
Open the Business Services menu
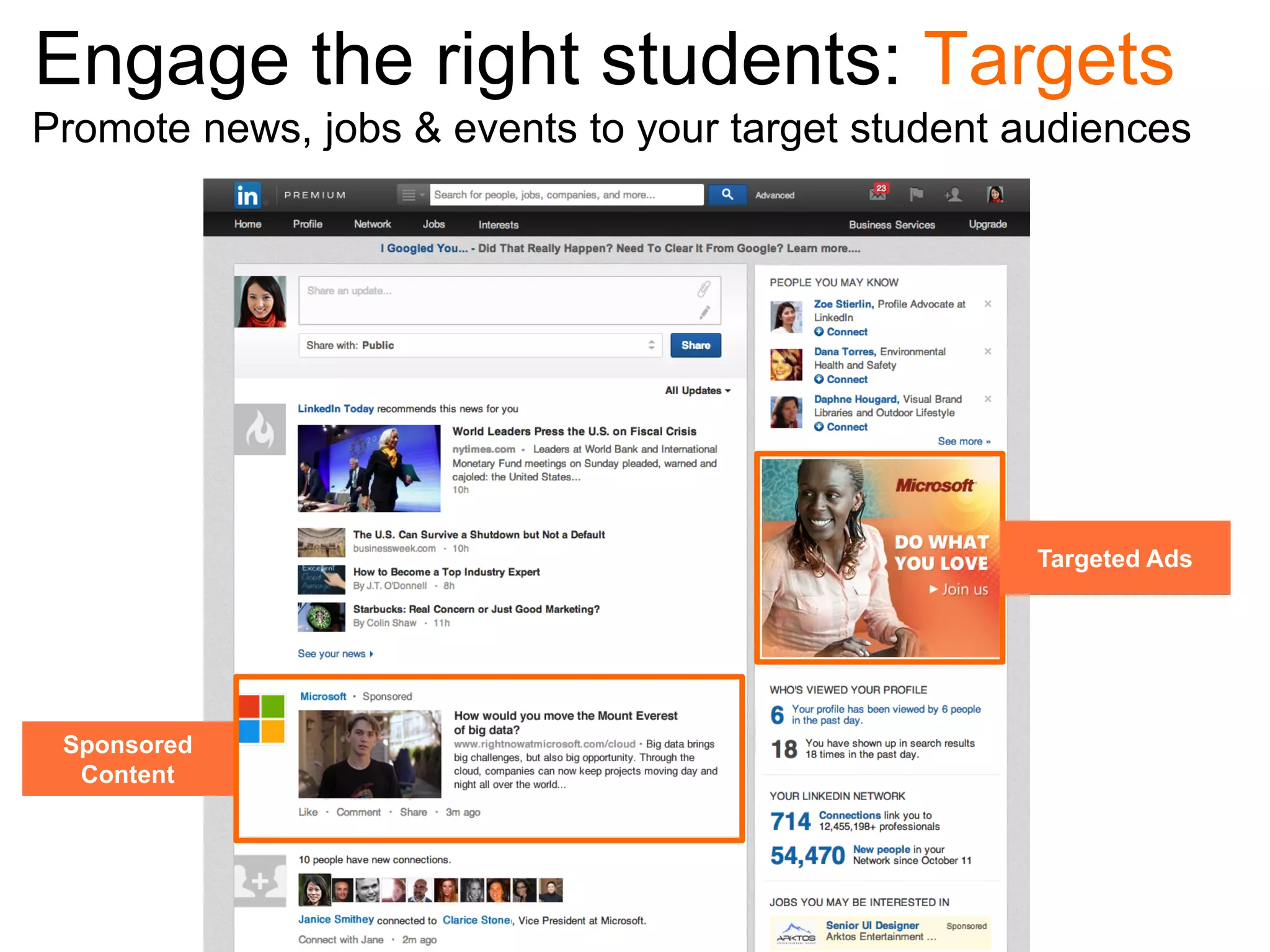(x=892, y=225)
